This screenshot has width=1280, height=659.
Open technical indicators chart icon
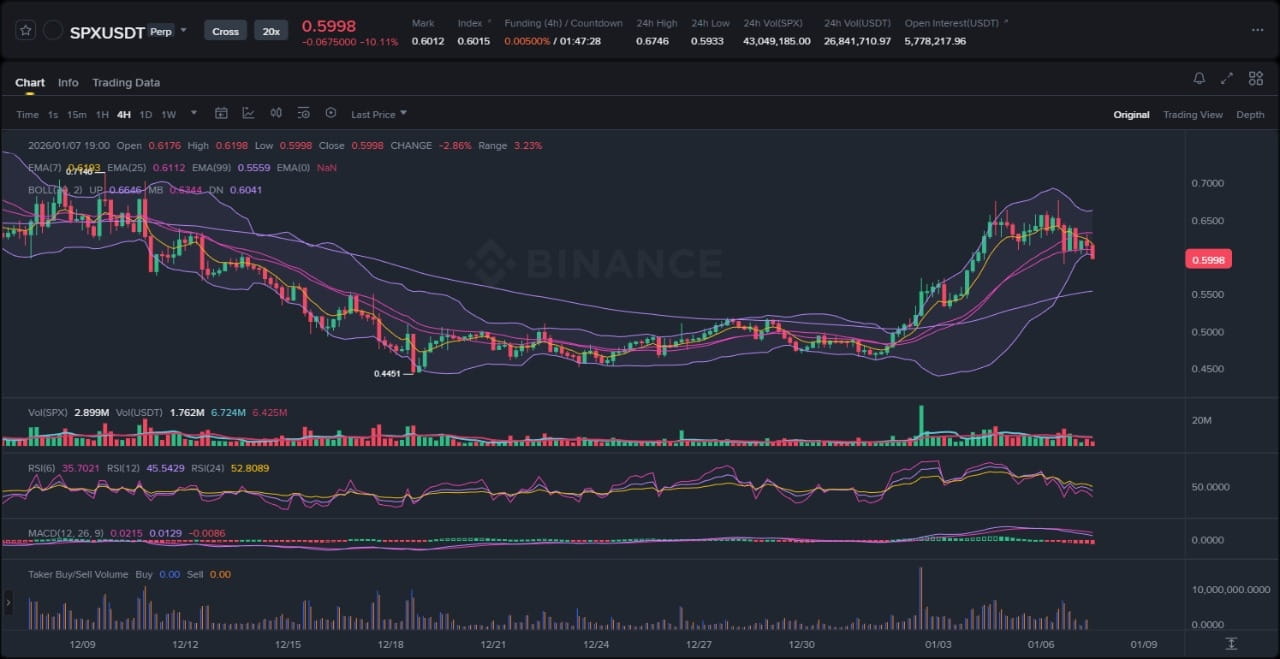(248, 113)
